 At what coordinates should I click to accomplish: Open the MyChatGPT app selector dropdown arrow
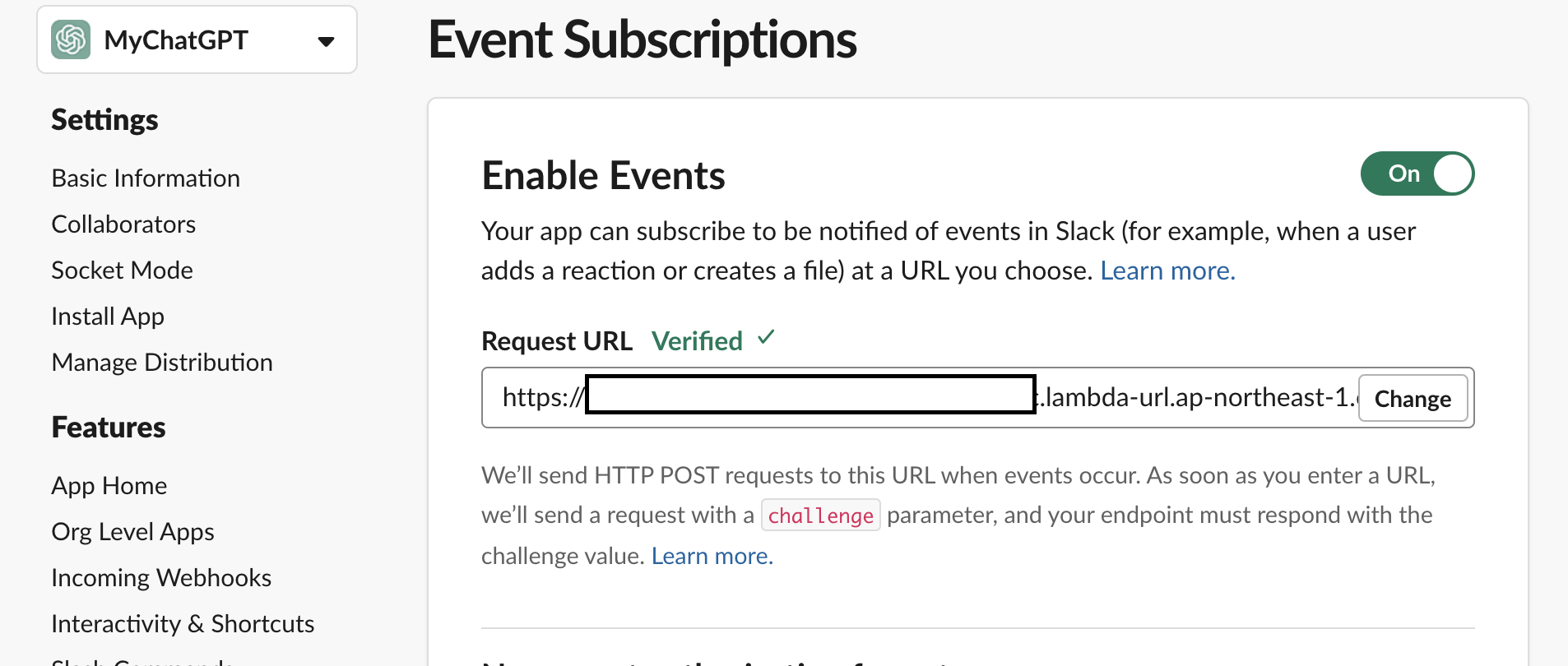coord(326,41)
